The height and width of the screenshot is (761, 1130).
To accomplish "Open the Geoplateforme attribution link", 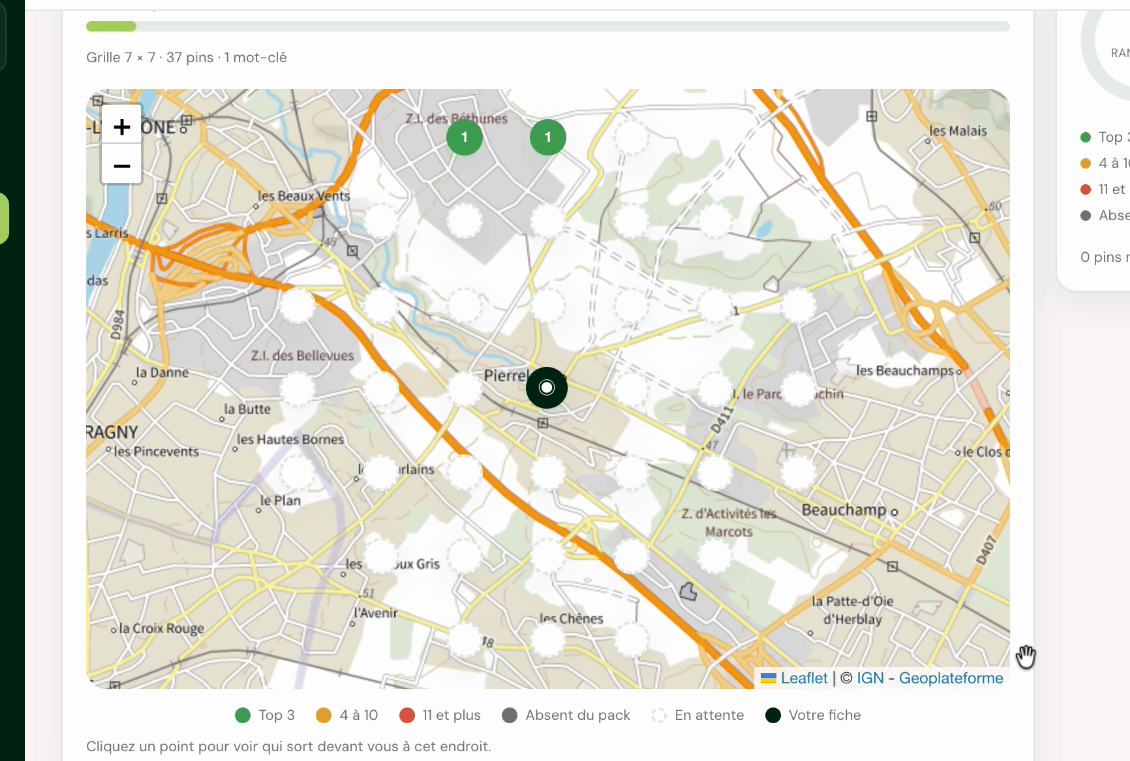I will click(951, 678).
